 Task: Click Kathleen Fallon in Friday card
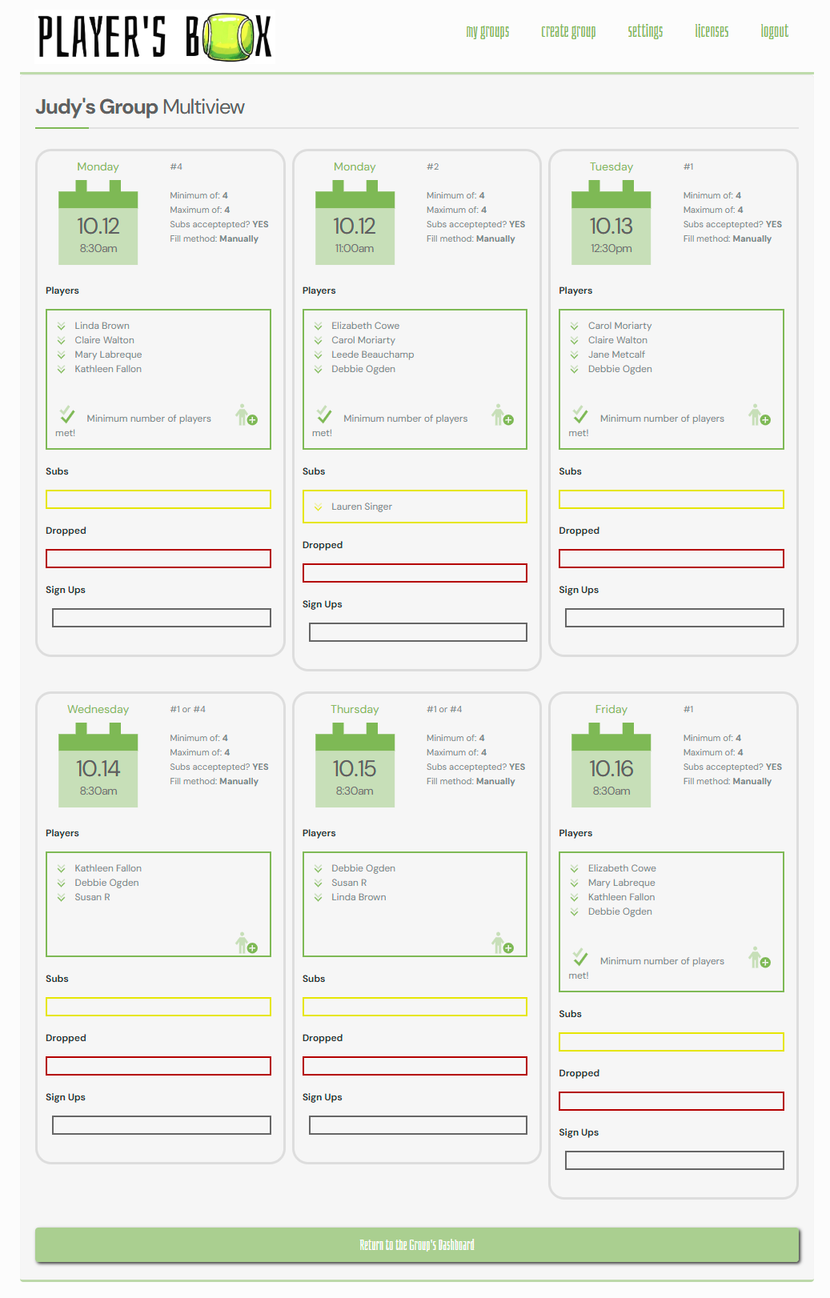[622, 897]
